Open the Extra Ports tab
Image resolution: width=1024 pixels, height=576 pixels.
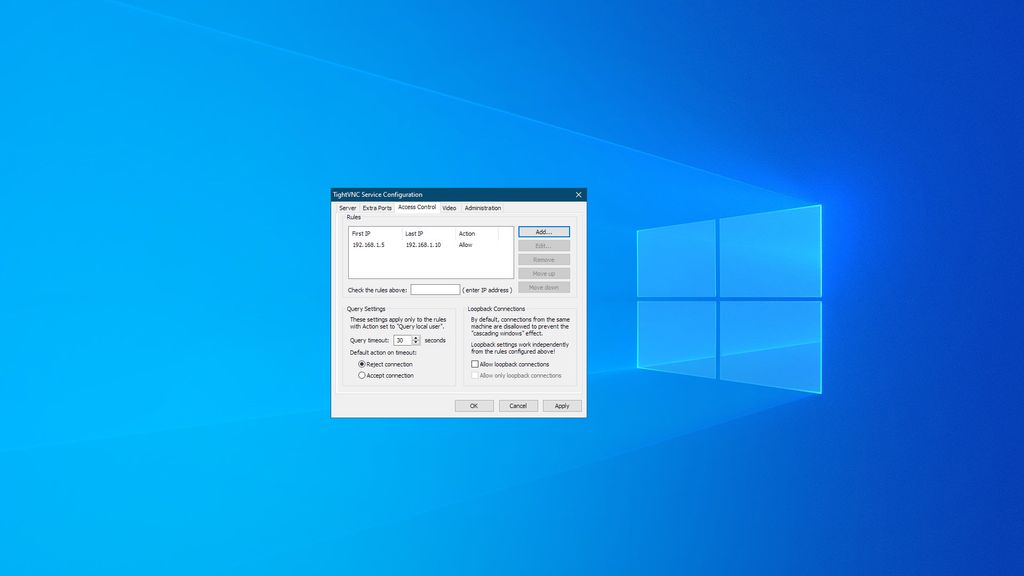376,208
